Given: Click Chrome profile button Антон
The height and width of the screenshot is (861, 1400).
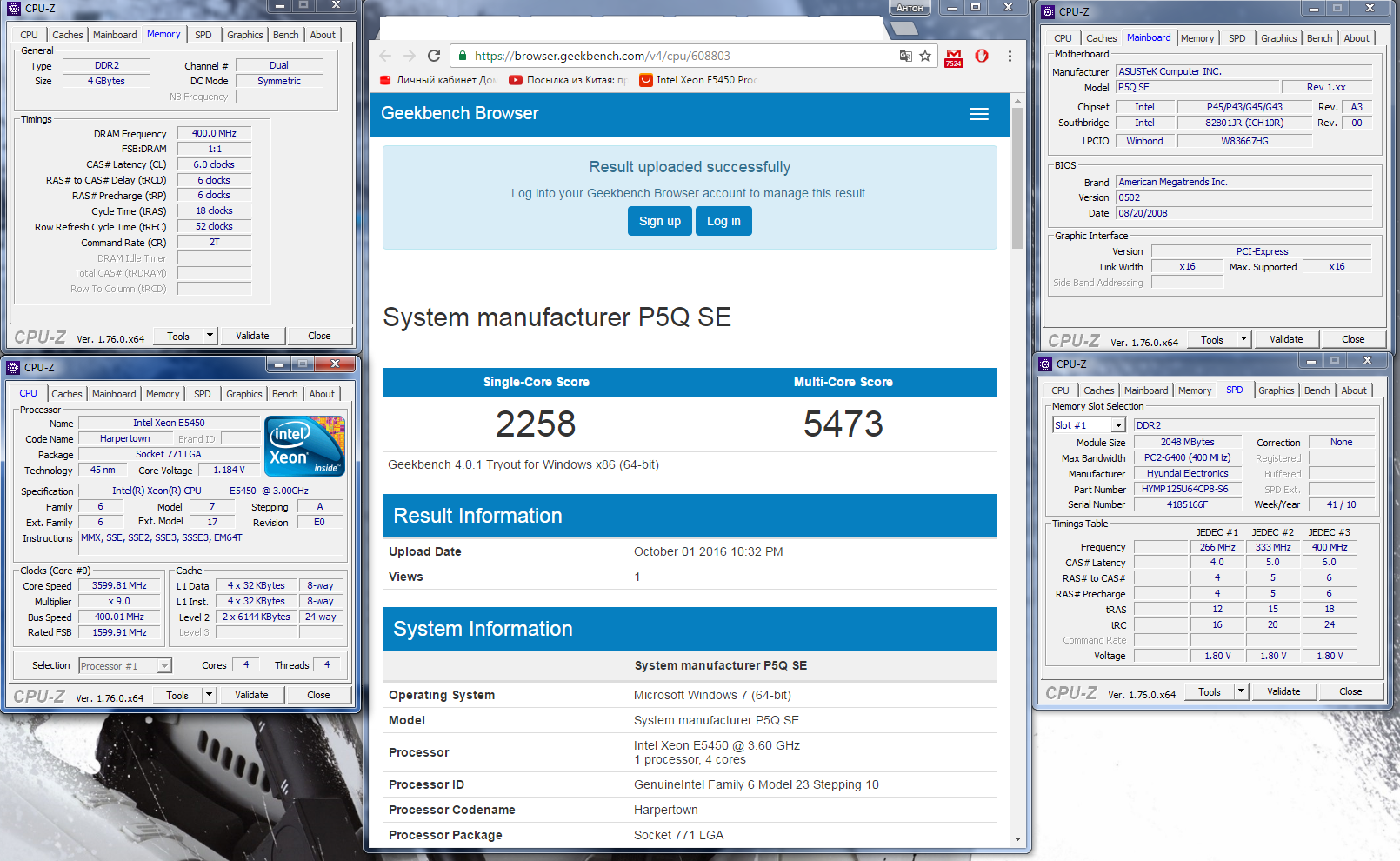Looking at the screenshot, I should 910,8.
